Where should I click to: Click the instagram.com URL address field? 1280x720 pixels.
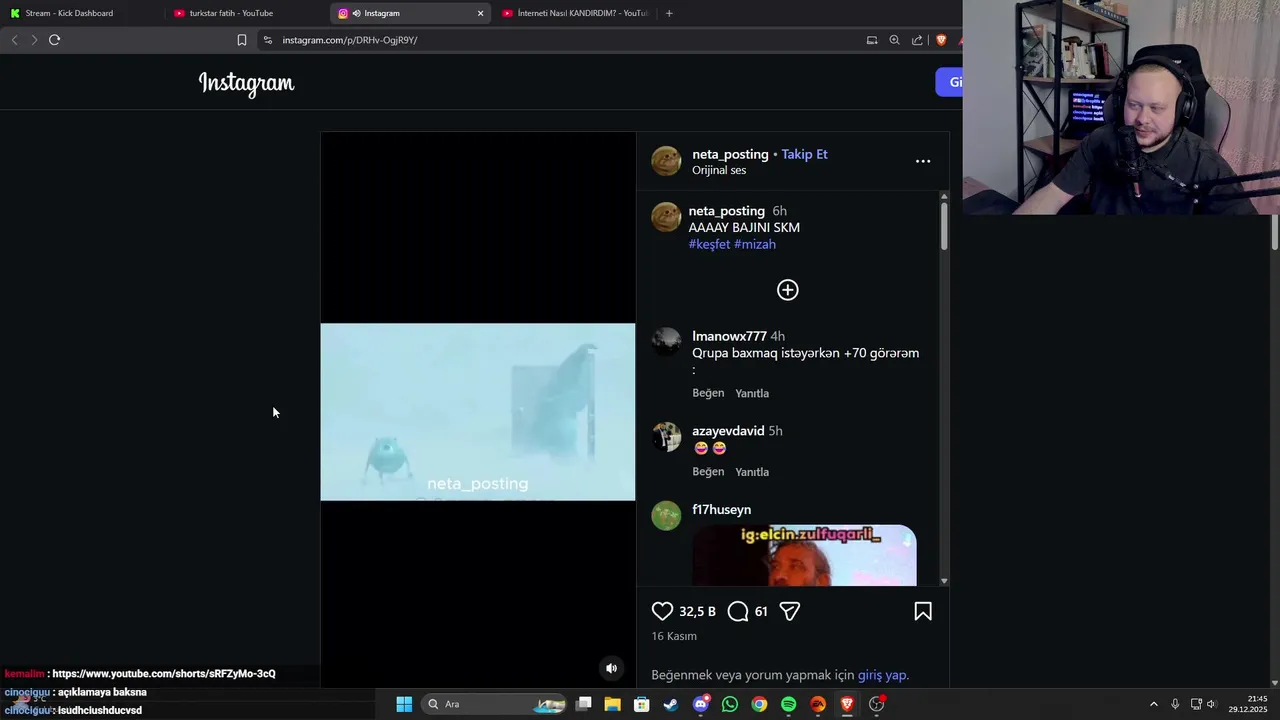(560, 40)
